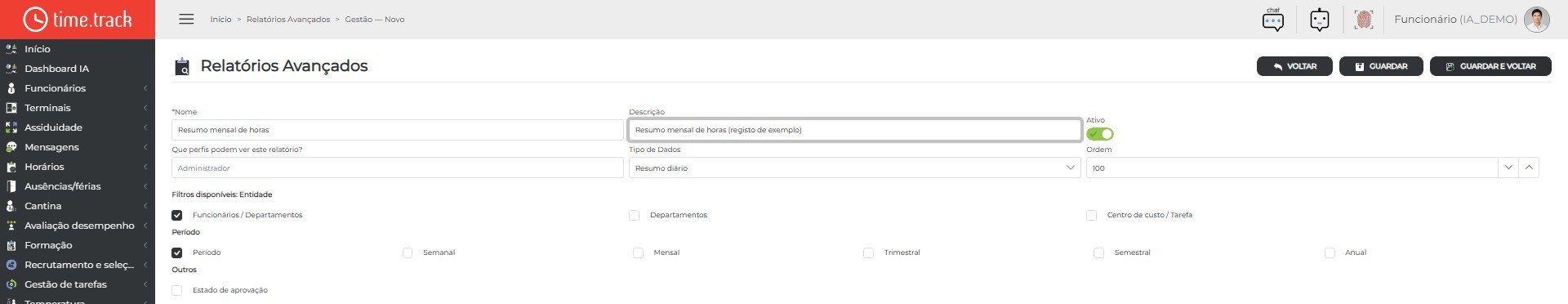The width and height of the screenshot is (1568, 304).
Task: Open the robot assistant icon
Action: coord(1319,20)
